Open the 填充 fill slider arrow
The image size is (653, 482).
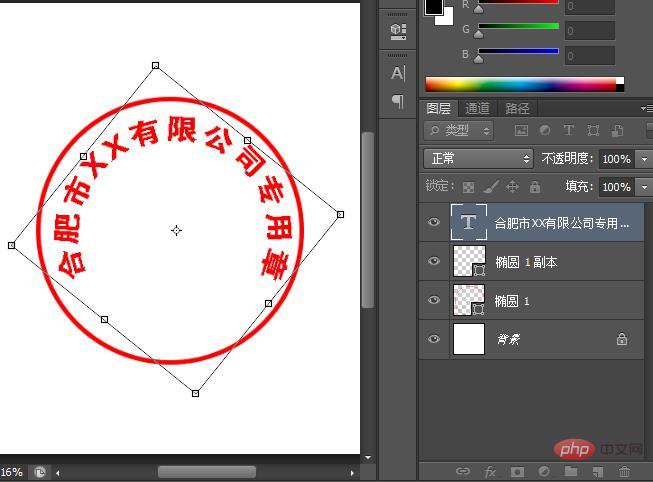(644, 187)
